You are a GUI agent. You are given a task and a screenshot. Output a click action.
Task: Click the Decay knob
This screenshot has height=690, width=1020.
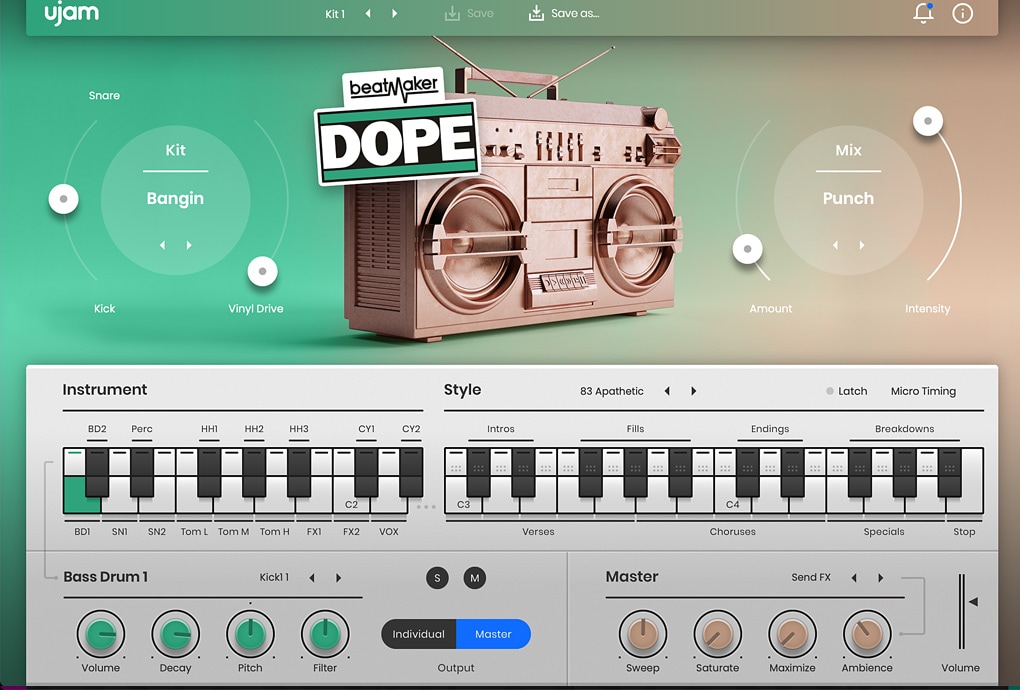tap(176, 634)
